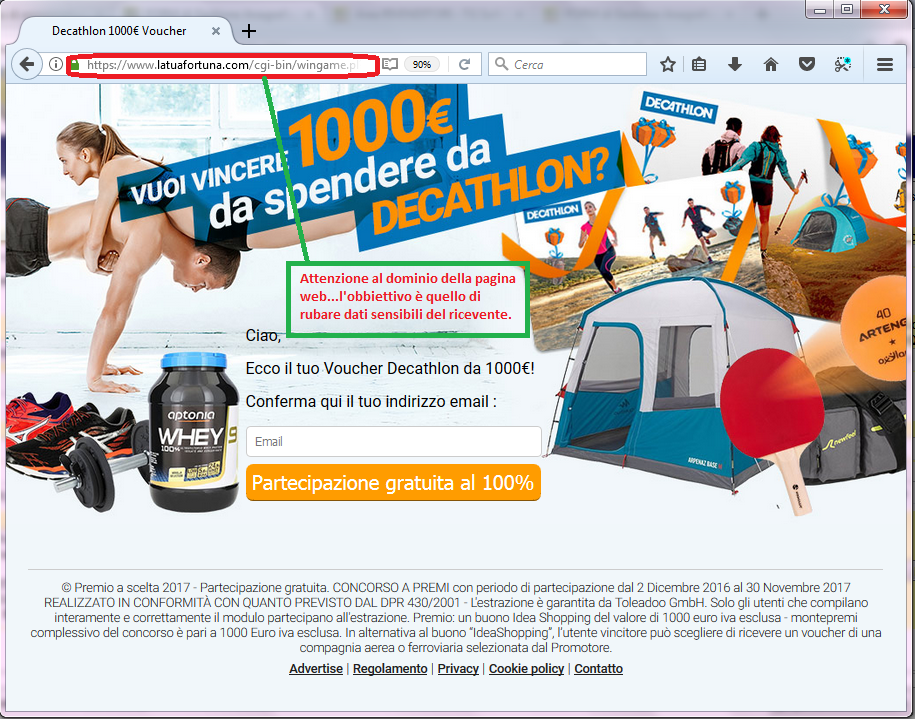Open the Cookie policy link
915x719 pixels.
click(x=526, y=669)
